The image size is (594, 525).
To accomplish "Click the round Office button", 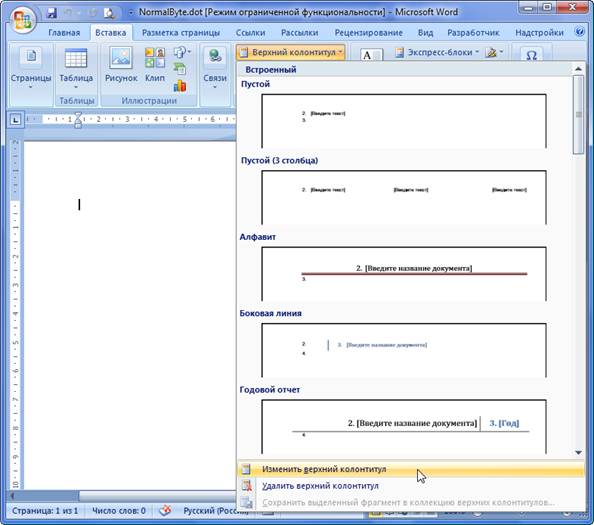I will point(22,20).
